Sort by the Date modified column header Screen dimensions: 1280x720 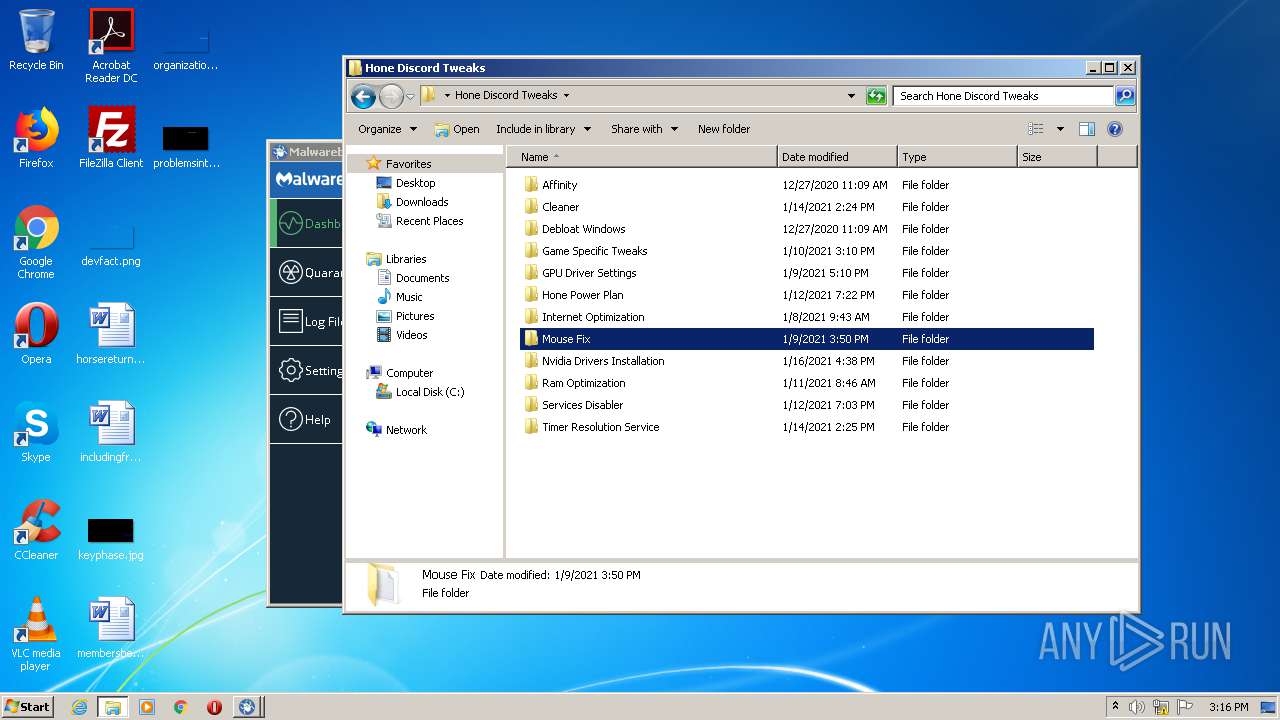pyautogui.click(x=837, y=157)
